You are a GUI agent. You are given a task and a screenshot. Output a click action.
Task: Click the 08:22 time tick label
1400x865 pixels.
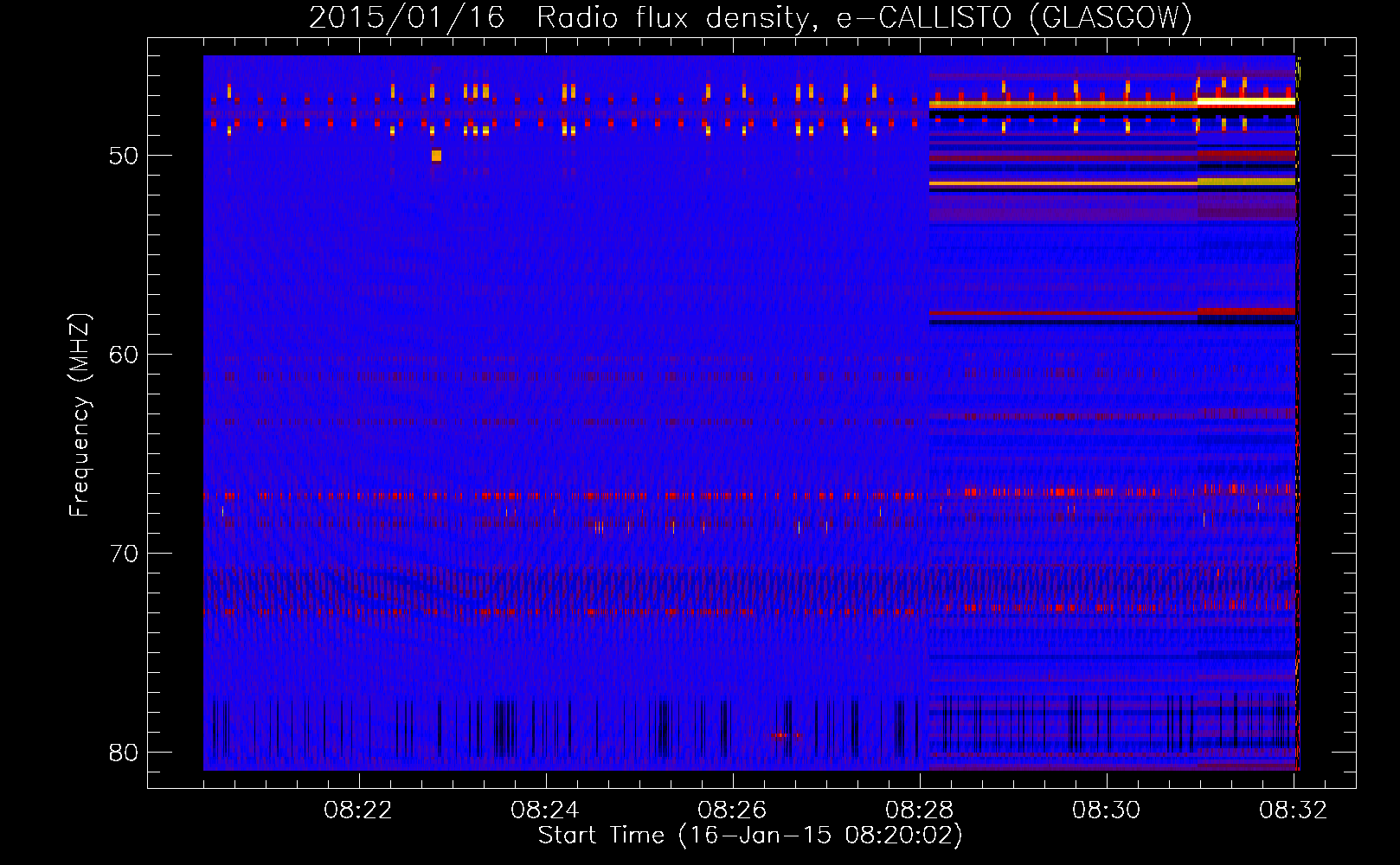[358, 811]
